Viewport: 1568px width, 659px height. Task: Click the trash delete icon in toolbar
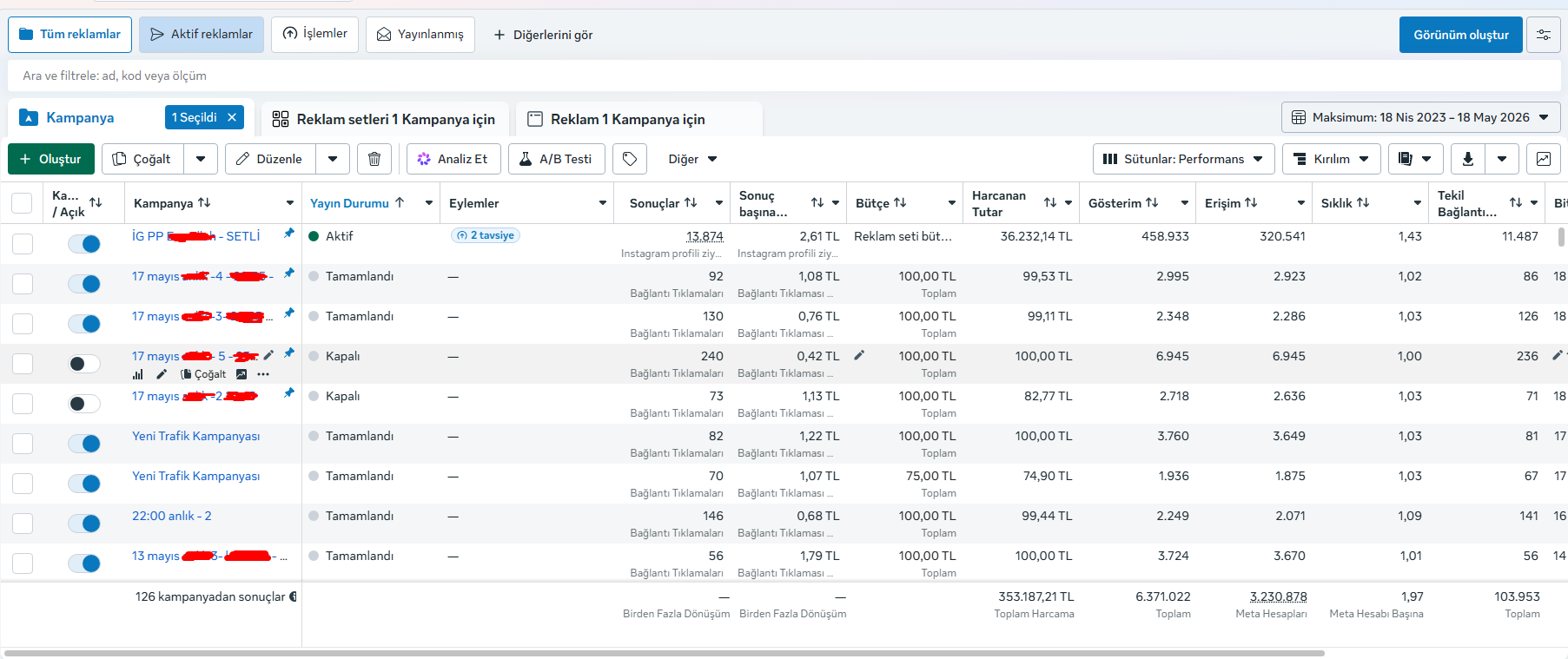point(374,159)
